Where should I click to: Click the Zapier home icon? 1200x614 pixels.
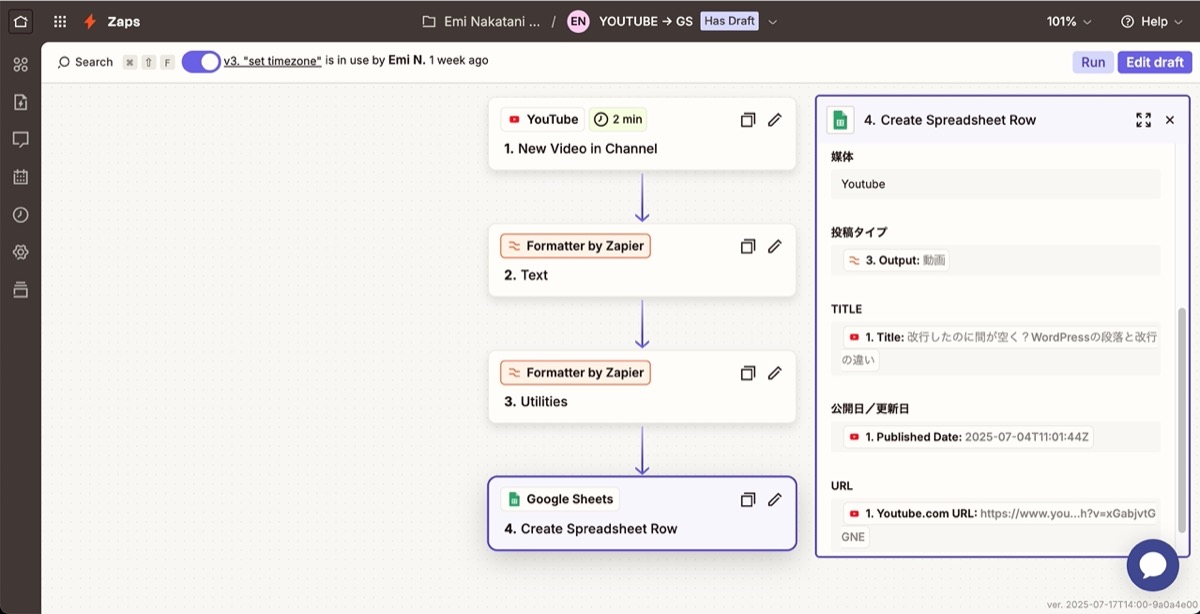coord(20,21)
